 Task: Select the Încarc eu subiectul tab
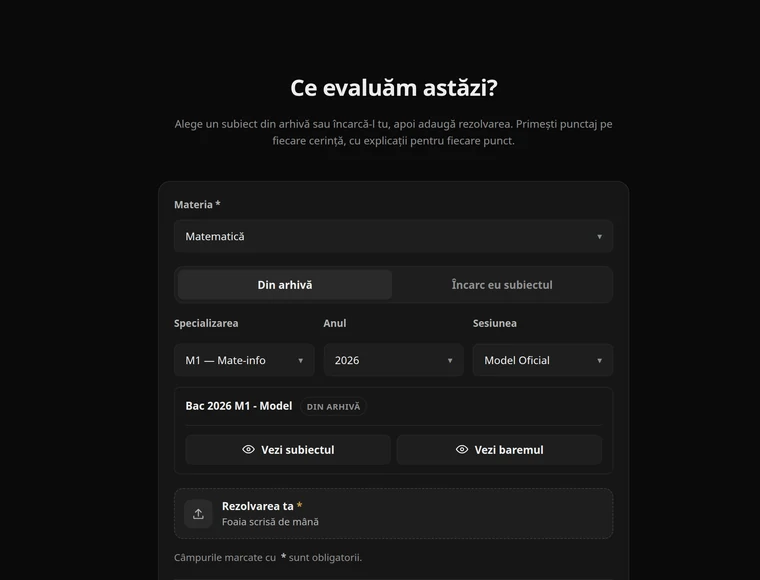502,285
